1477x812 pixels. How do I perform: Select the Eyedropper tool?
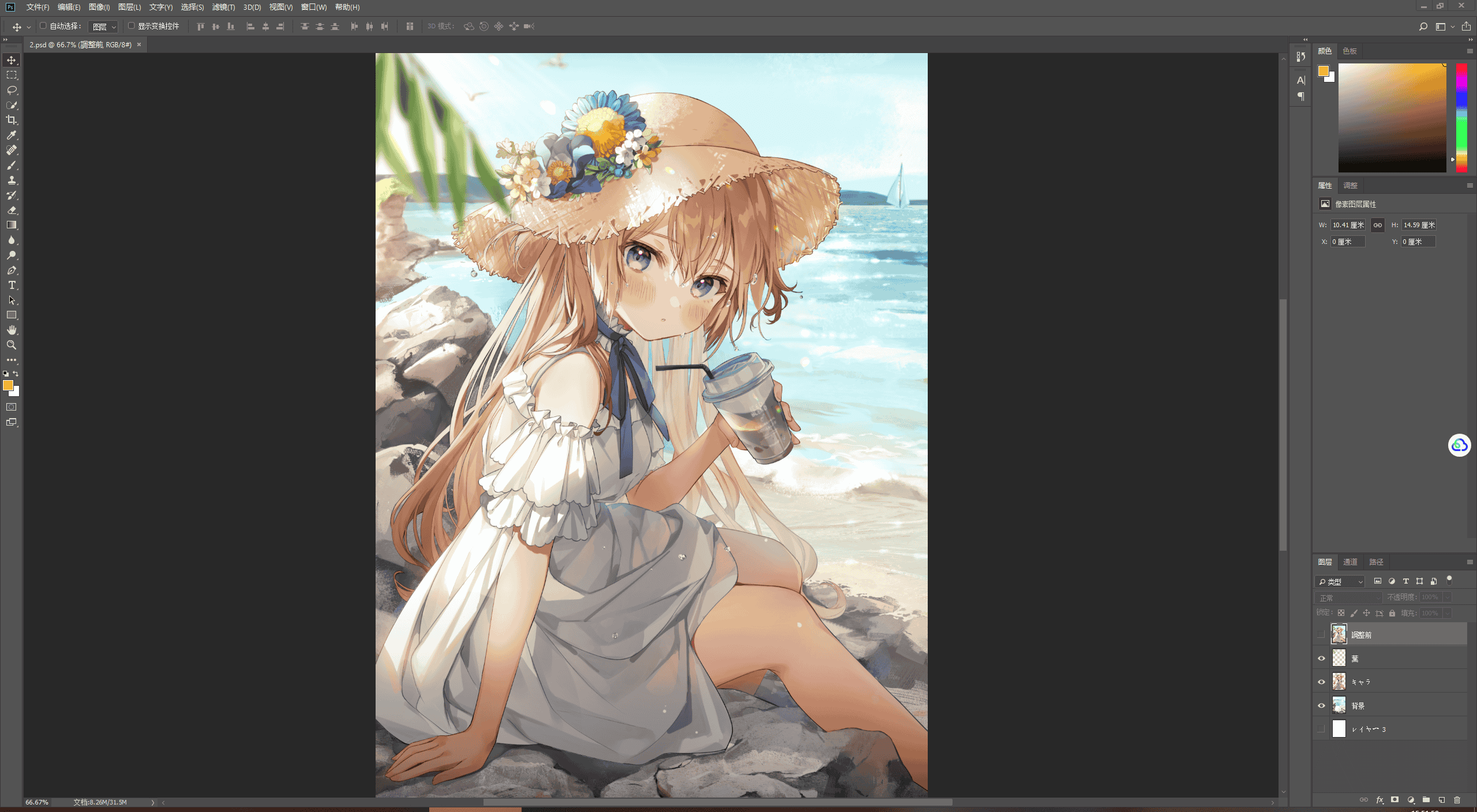point(12,135)
